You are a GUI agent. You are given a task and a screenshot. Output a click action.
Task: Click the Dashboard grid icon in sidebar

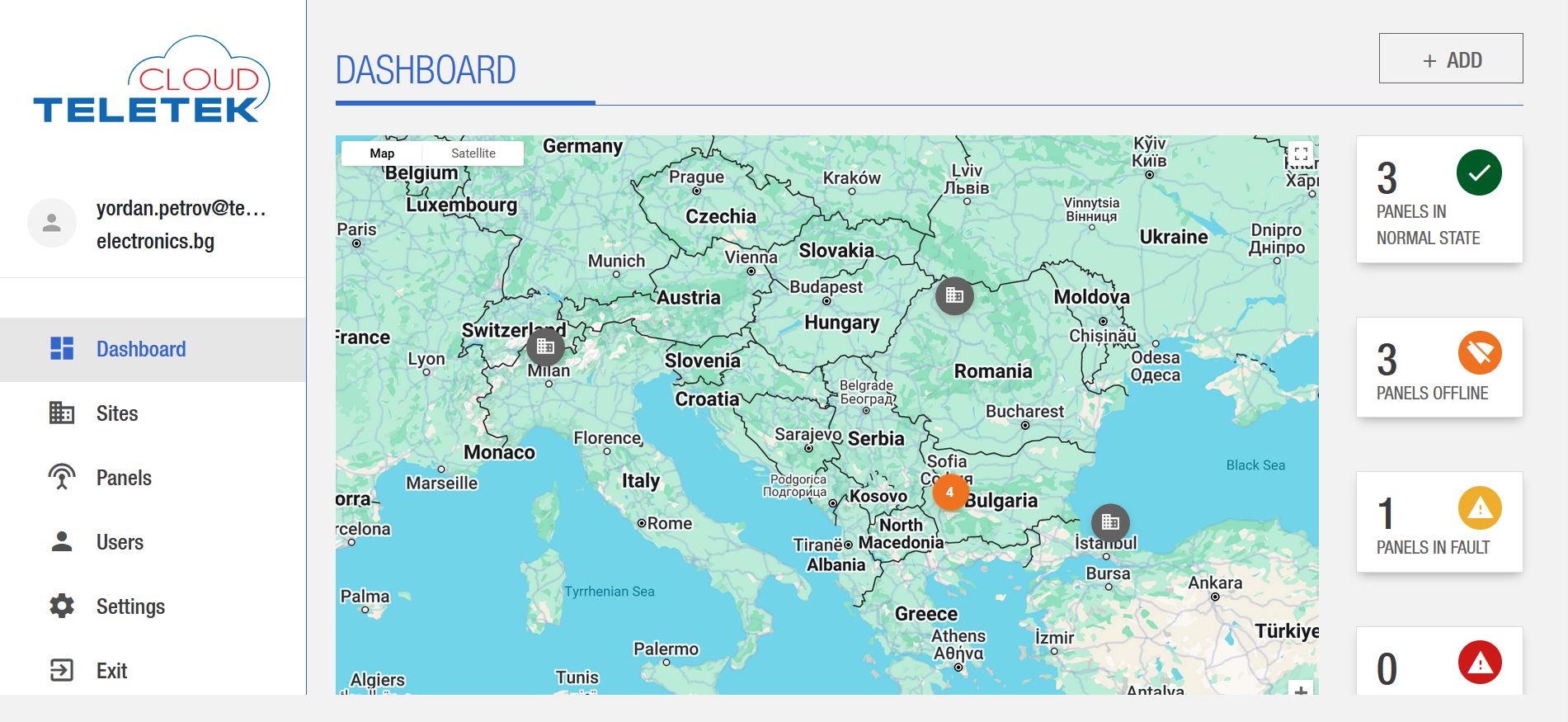(x=62, y=348)
